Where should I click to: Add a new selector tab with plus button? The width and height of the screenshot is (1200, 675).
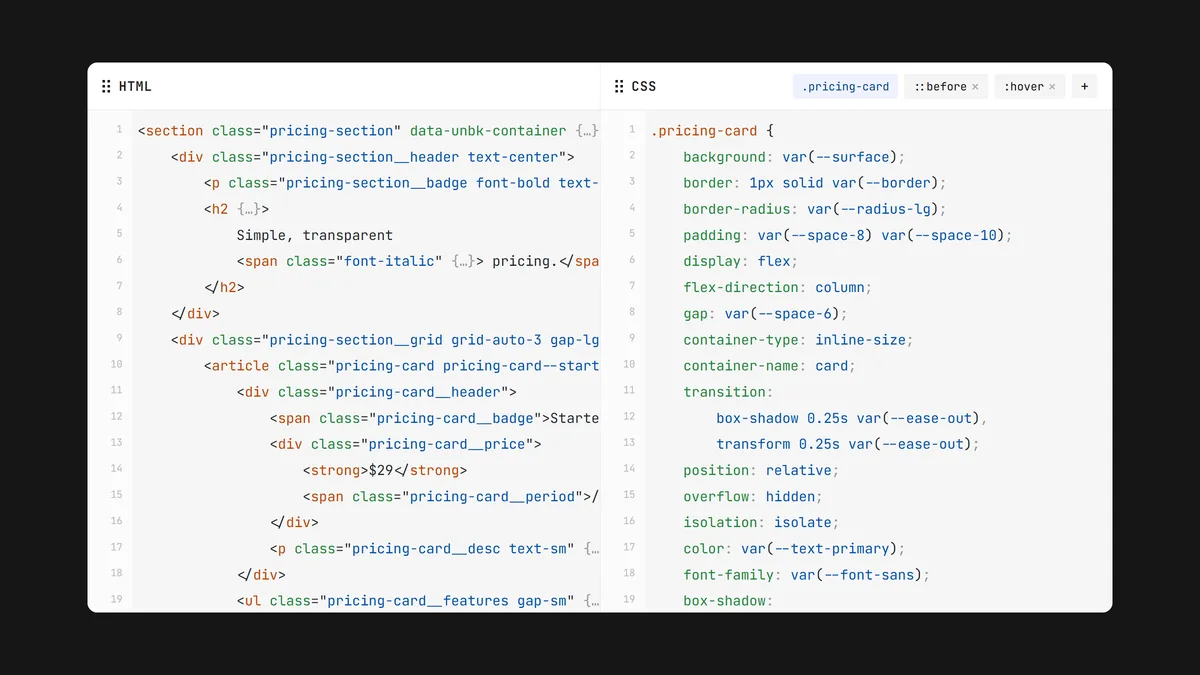pyautogui.click(x=1084, y=87)
